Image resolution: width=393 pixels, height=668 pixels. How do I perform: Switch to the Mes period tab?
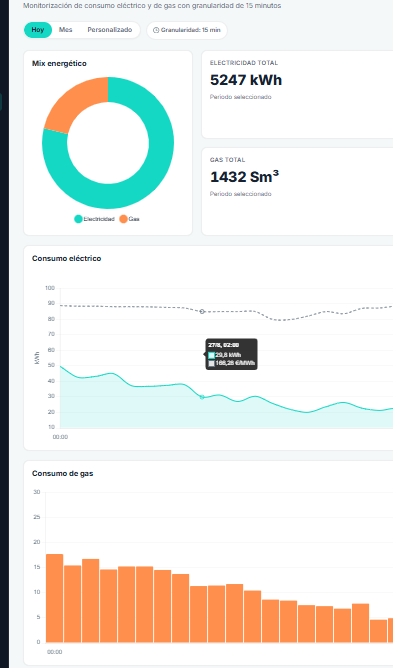tap(65, 30)
